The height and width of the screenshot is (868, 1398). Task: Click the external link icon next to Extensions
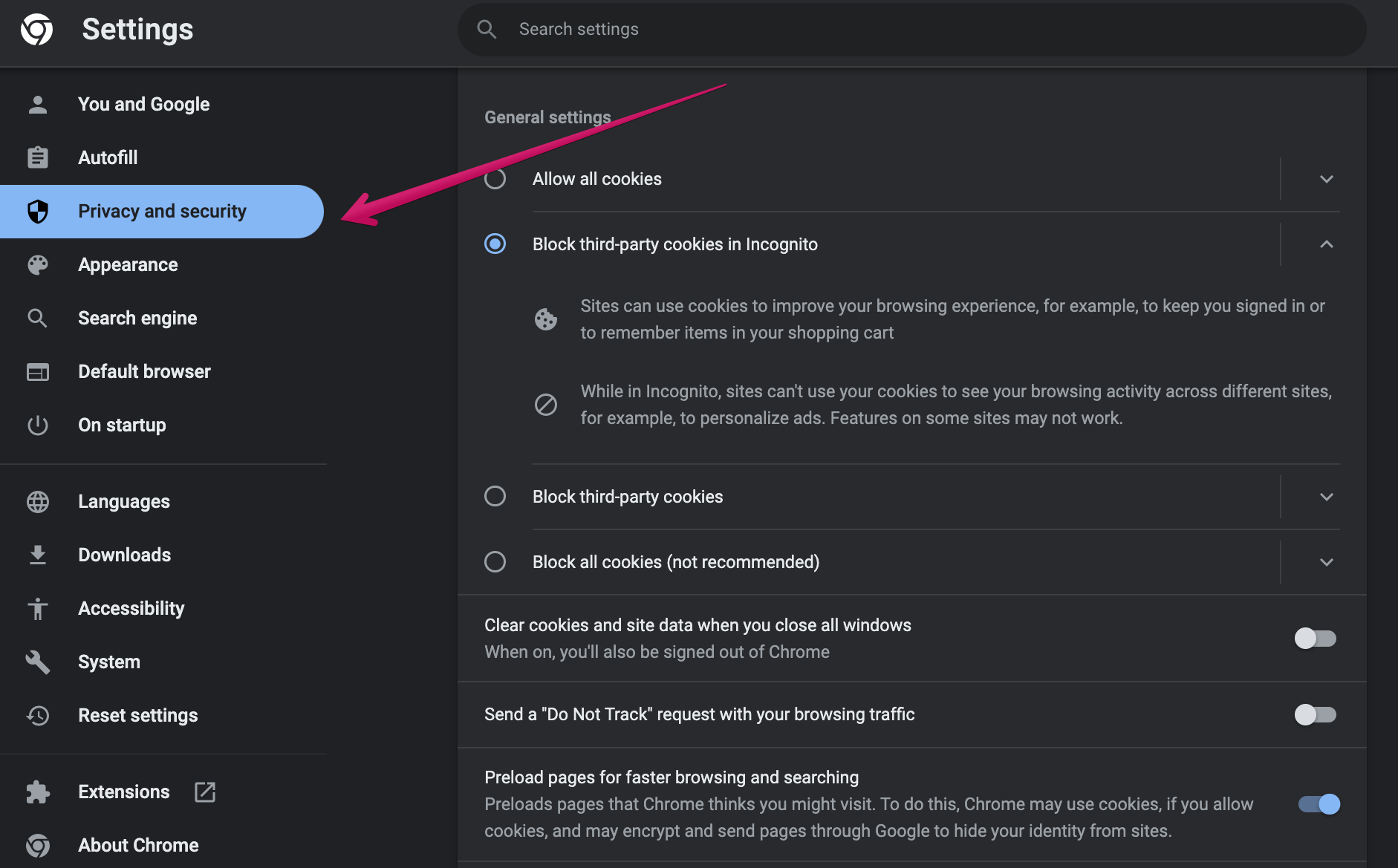click(x=205, y=792)
